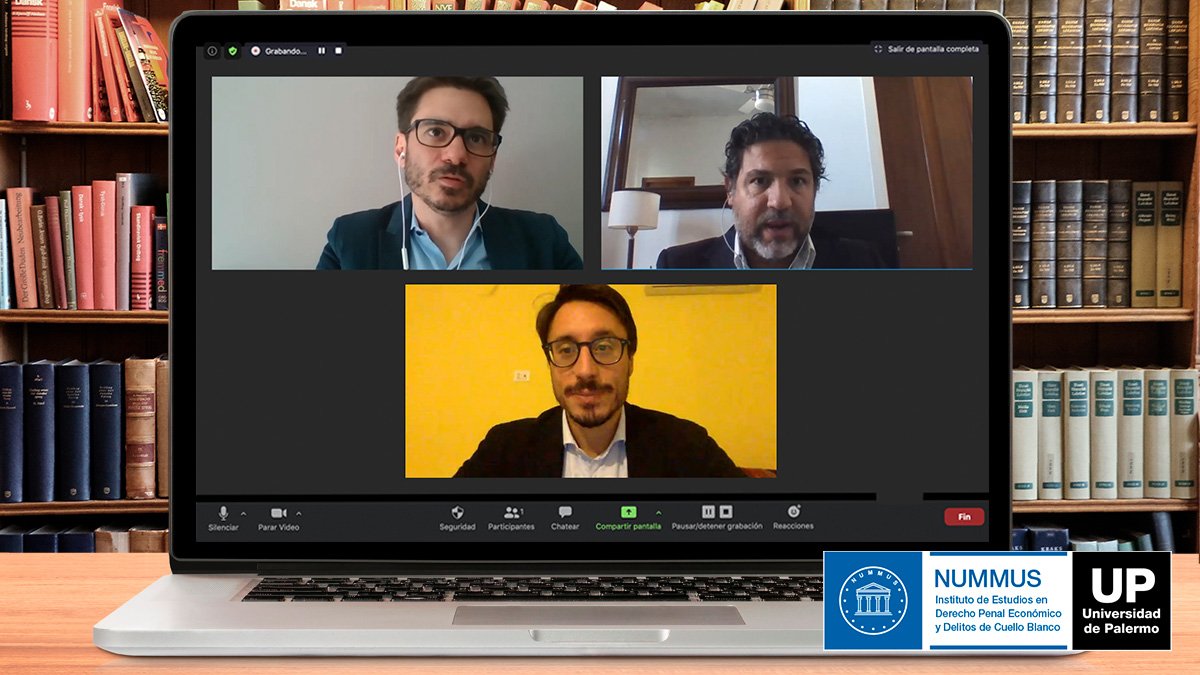Stop recording from the top bar
Viewport: 1200px width, 675px height.
coord(338,51)
